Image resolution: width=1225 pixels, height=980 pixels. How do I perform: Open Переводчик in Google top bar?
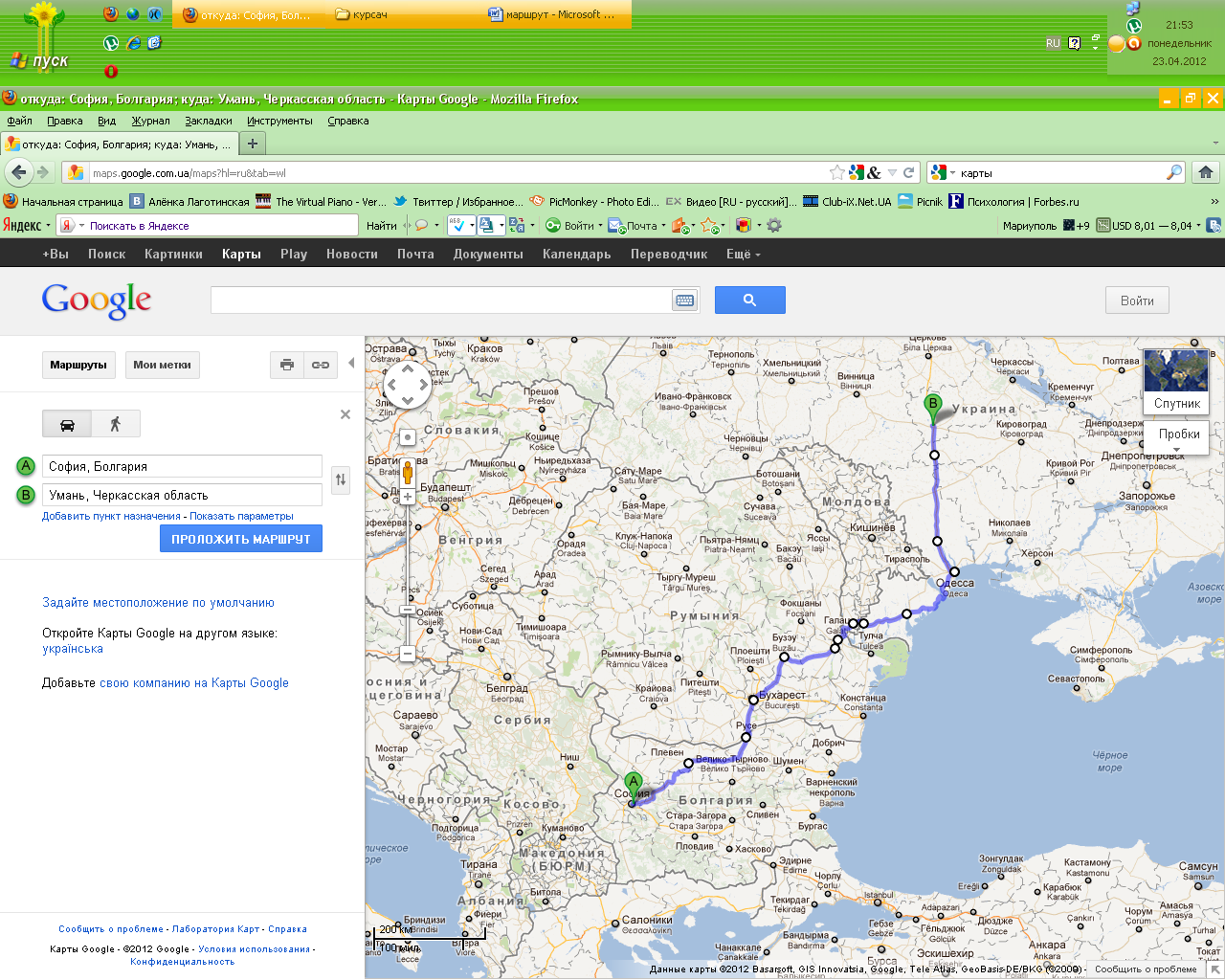tap(668, 254)
